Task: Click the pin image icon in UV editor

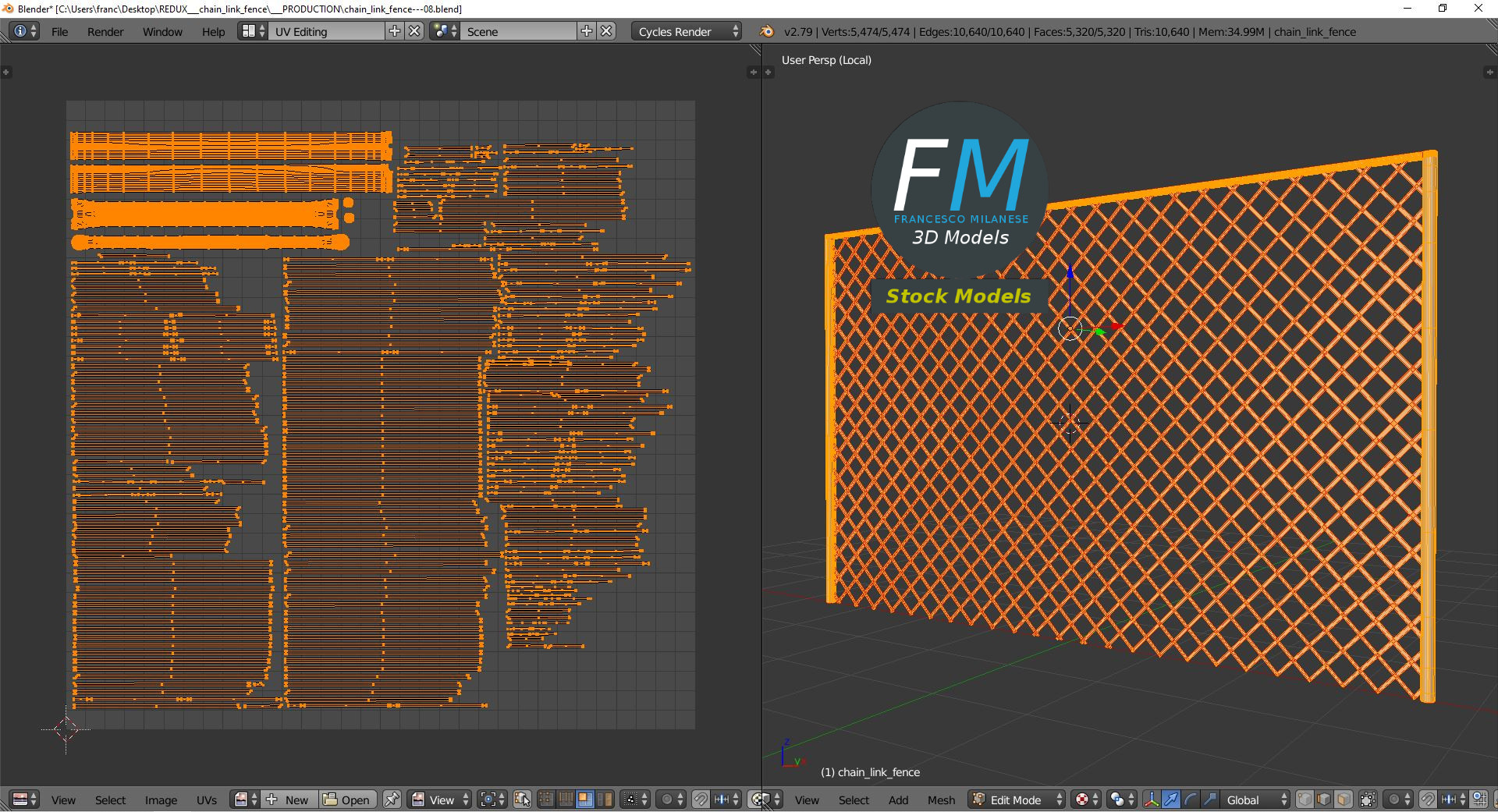Action: pos(392,800)
